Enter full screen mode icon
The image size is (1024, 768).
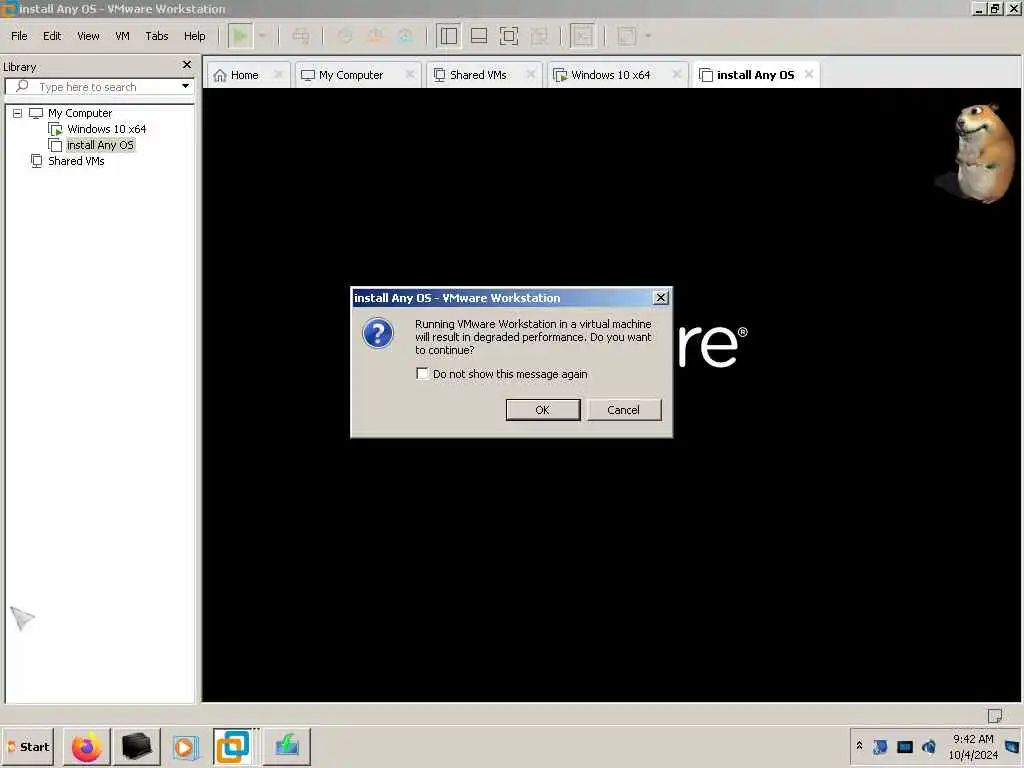pos(509,36)
